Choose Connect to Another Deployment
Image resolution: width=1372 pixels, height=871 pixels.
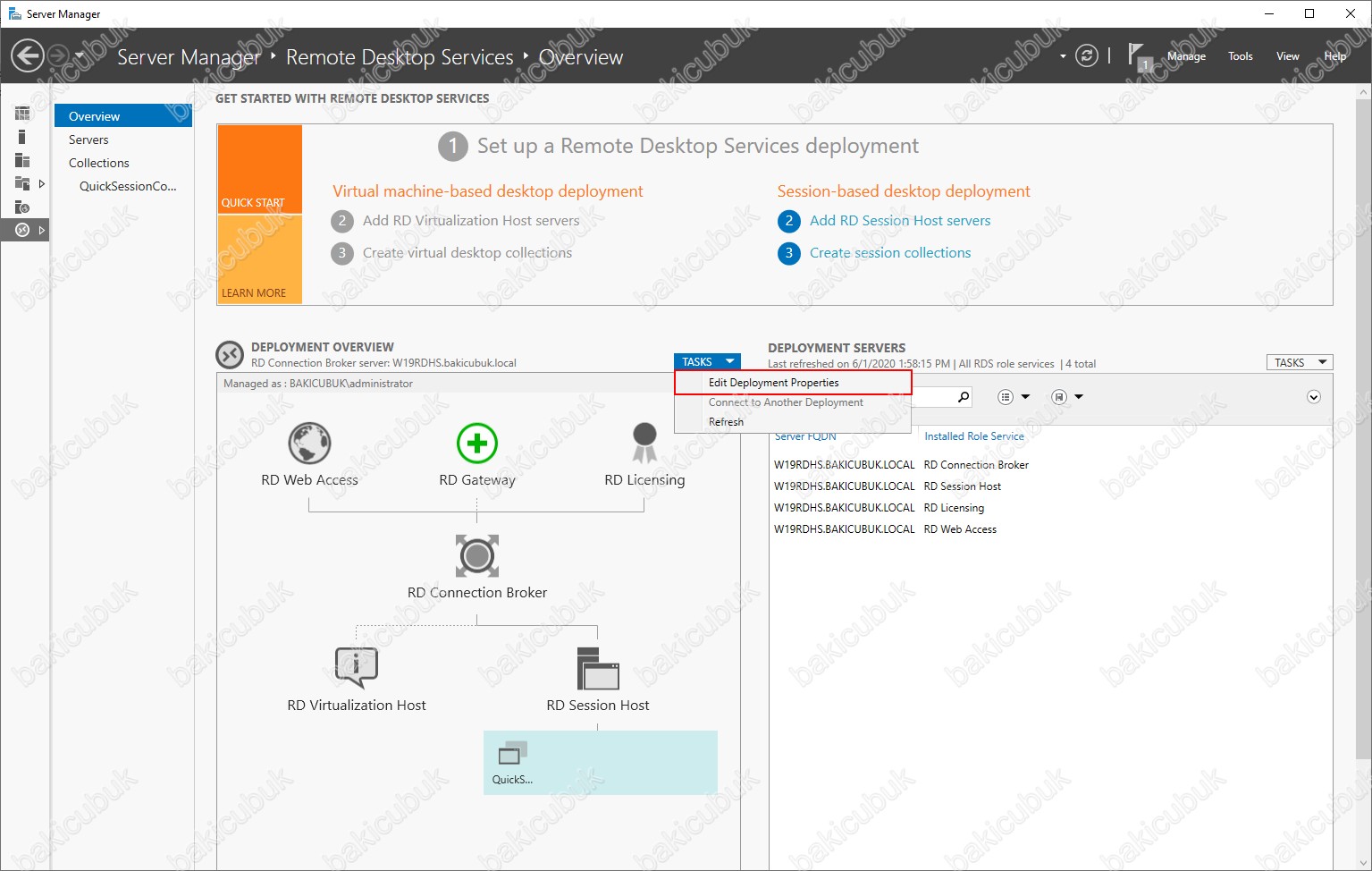tap(793, 402)
